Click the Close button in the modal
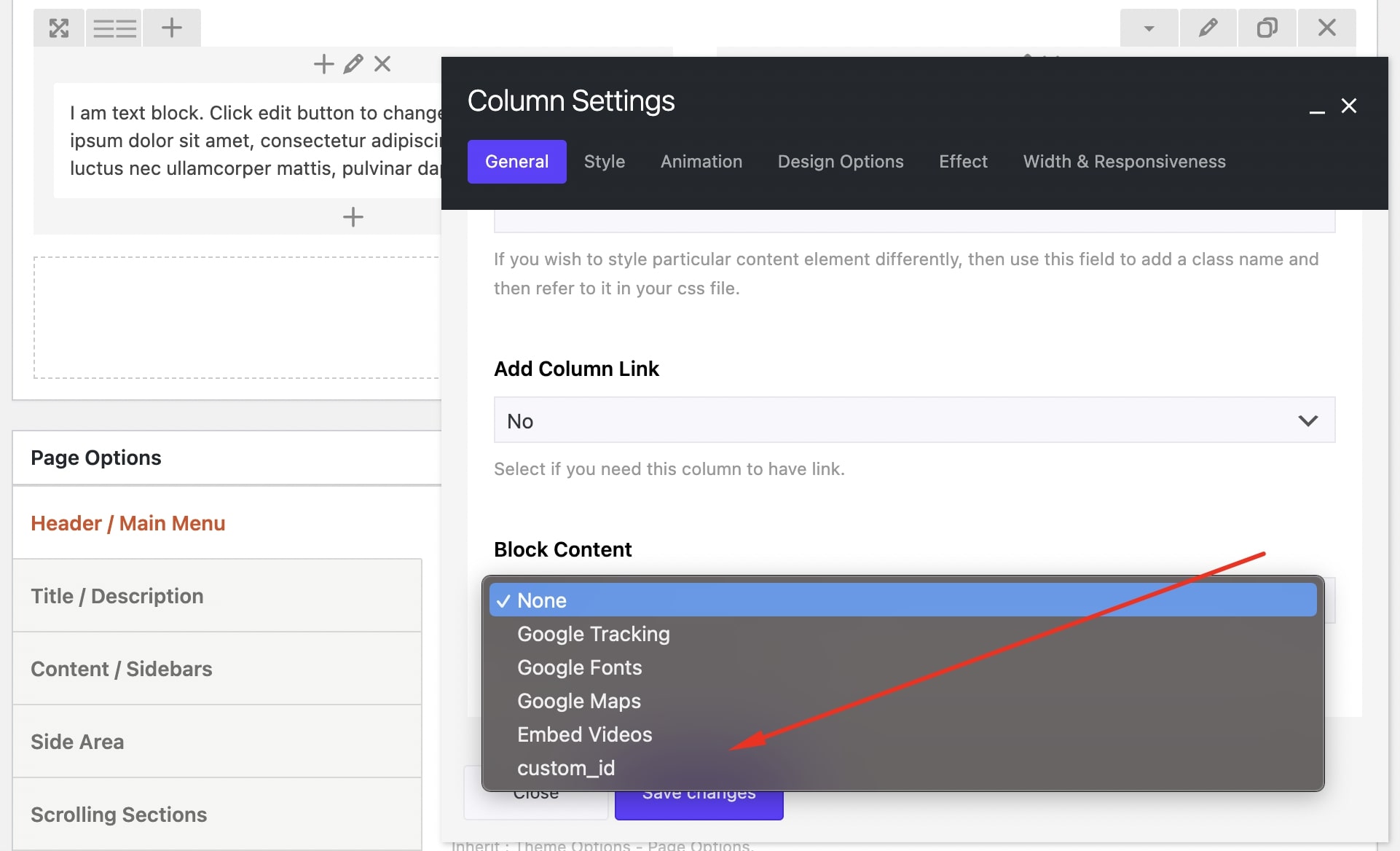The height and width of the screenshot is (851, 1400). coord(535,794)
